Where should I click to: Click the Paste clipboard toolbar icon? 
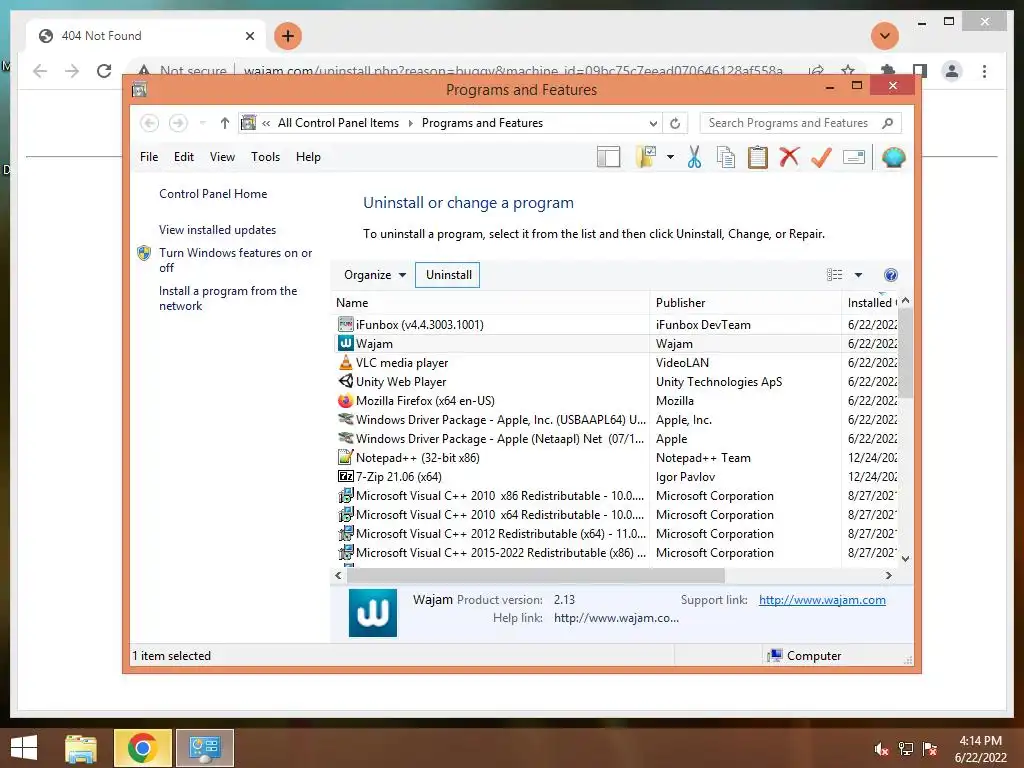pyautogui.click(x=758, y=157)
